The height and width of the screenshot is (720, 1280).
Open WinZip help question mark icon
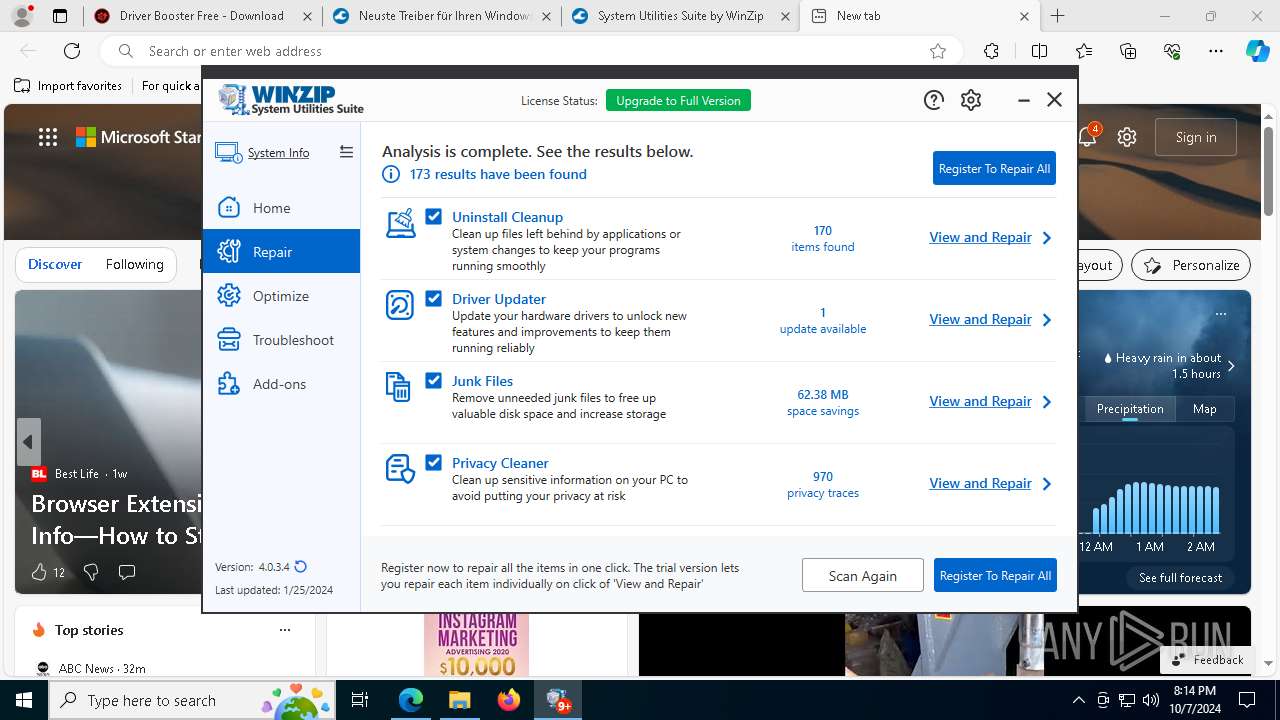tap(933, 100)
